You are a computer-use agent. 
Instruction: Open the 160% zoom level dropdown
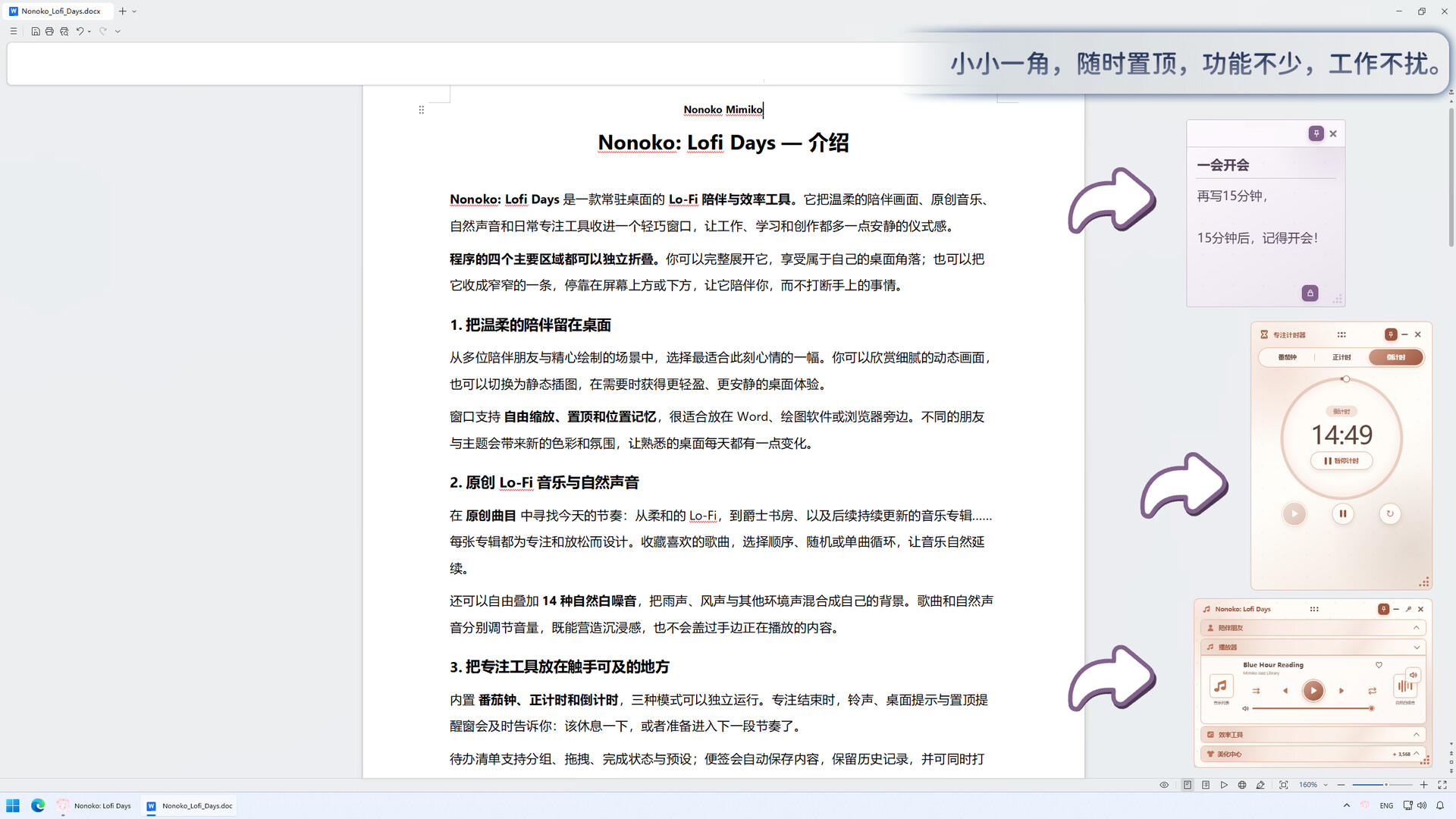[x=1313, y=785]
